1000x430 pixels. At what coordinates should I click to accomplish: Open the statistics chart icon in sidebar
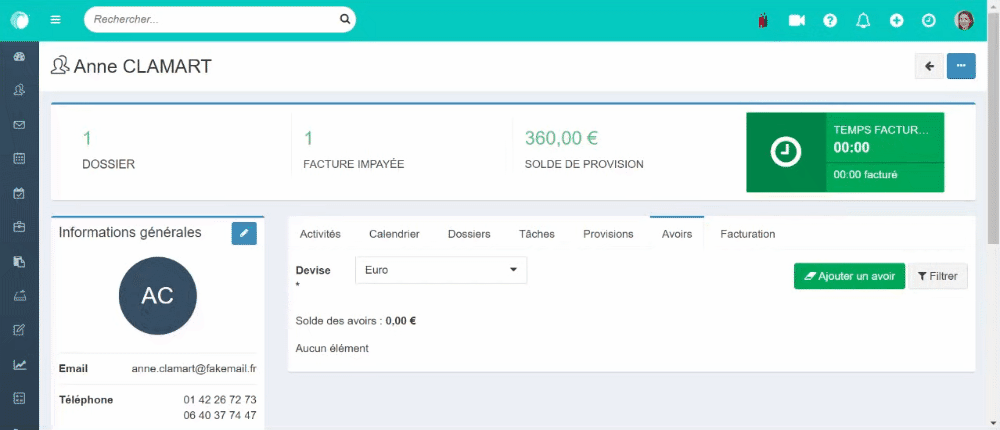pyautogui.click(x=19, y=365)
